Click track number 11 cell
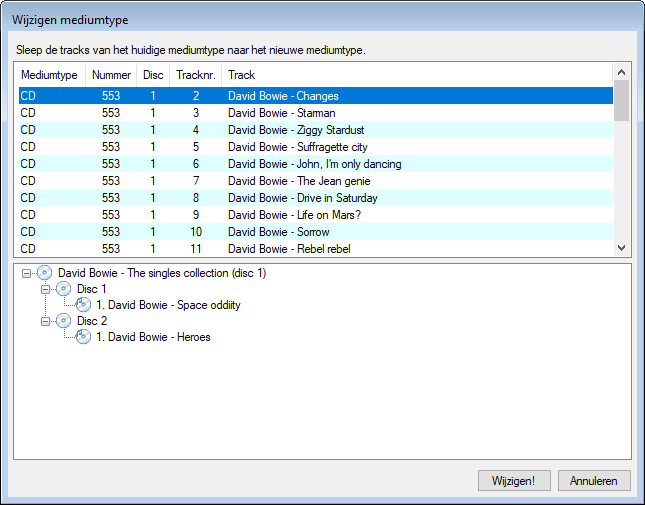The width and height of the screenshot is (645, 505). point(196,249)
